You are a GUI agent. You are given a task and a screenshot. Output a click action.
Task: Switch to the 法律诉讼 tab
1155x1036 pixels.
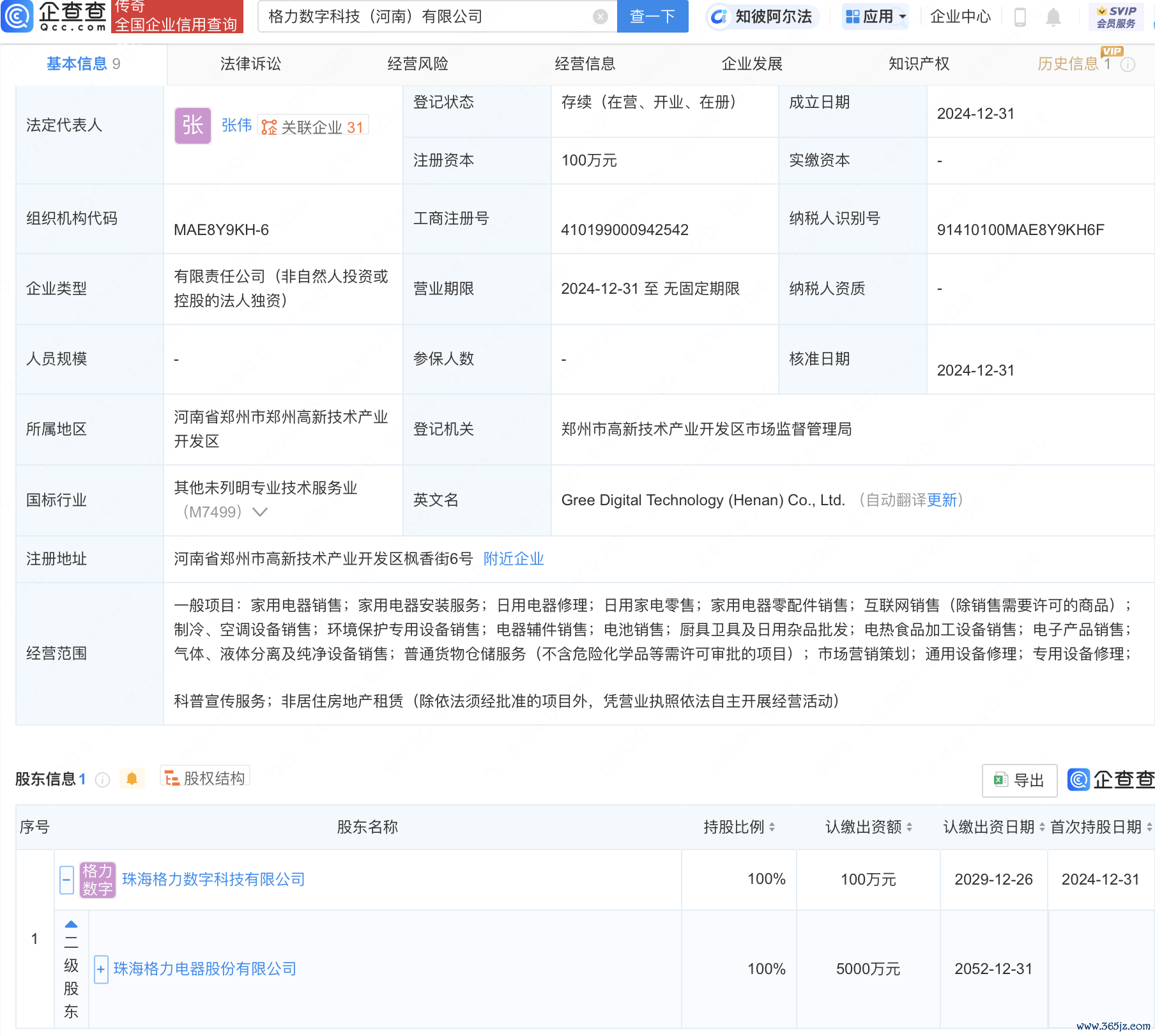pos(250,64)
